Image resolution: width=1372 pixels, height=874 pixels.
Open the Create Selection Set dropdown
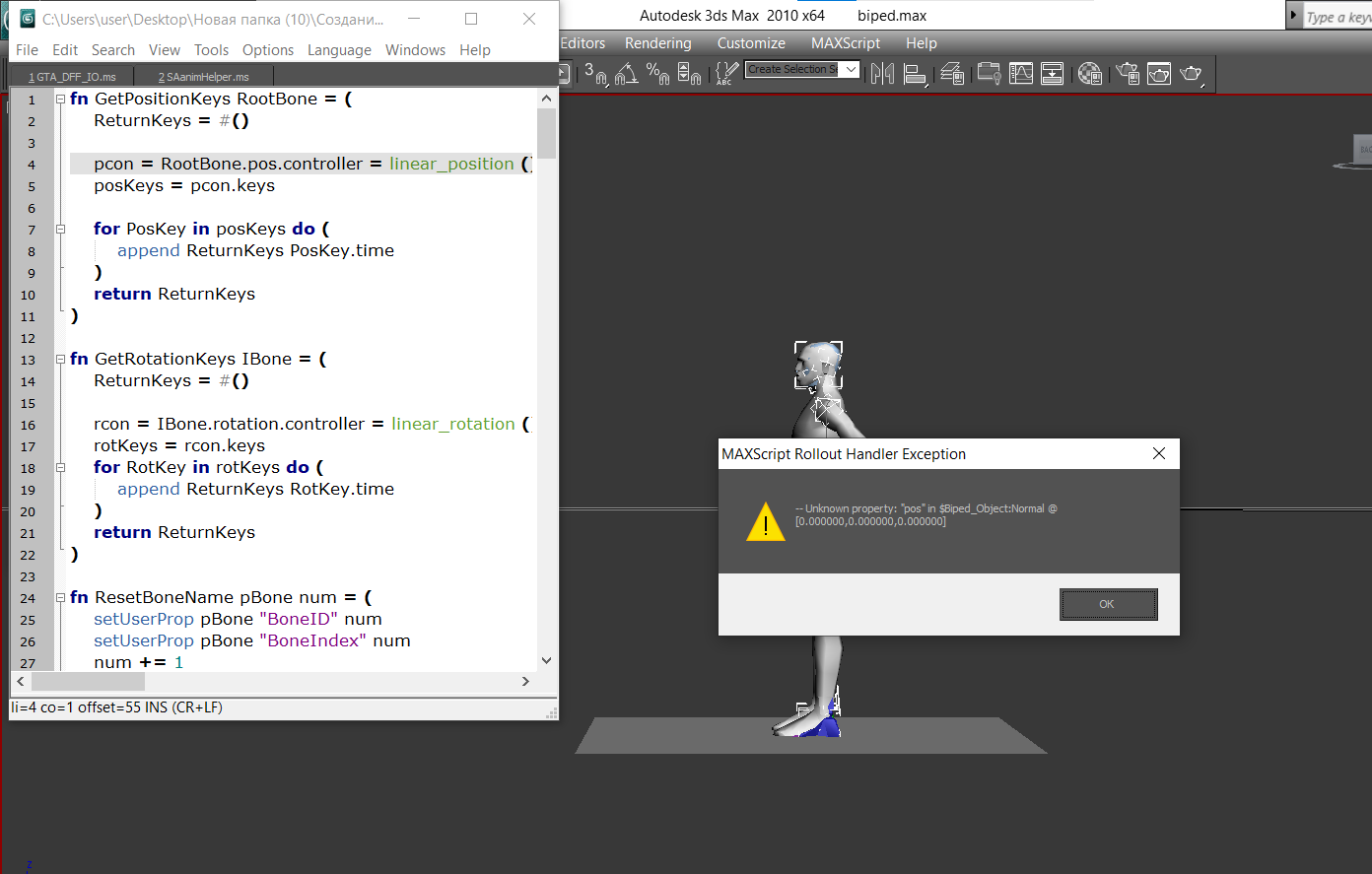[851, 69]
